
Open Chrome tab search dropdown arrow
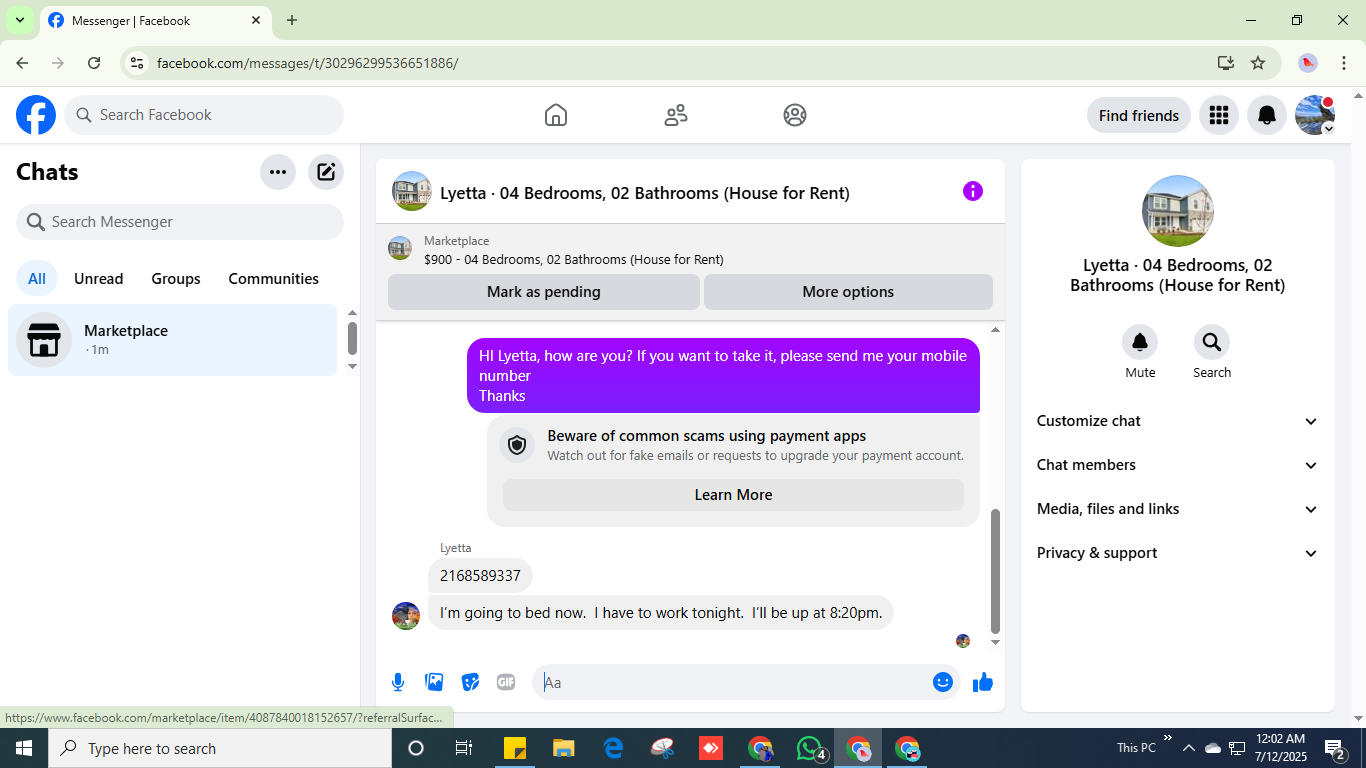tap(19, 20)
